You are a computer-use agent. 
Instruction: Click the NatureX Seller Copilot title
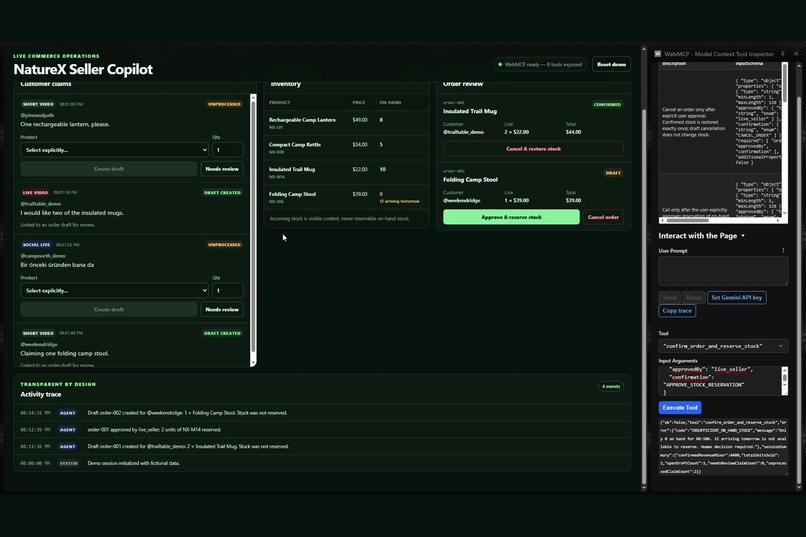pos(83,69)
